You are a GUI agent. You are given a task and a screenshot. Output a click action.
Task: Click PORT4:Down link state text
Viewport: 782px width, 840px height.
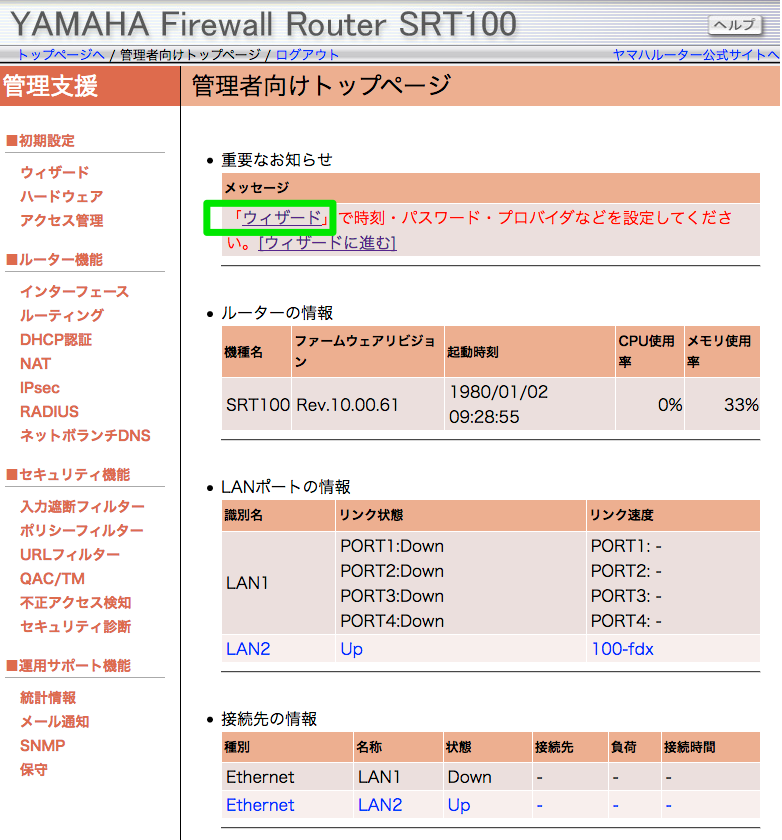[392, 621]
